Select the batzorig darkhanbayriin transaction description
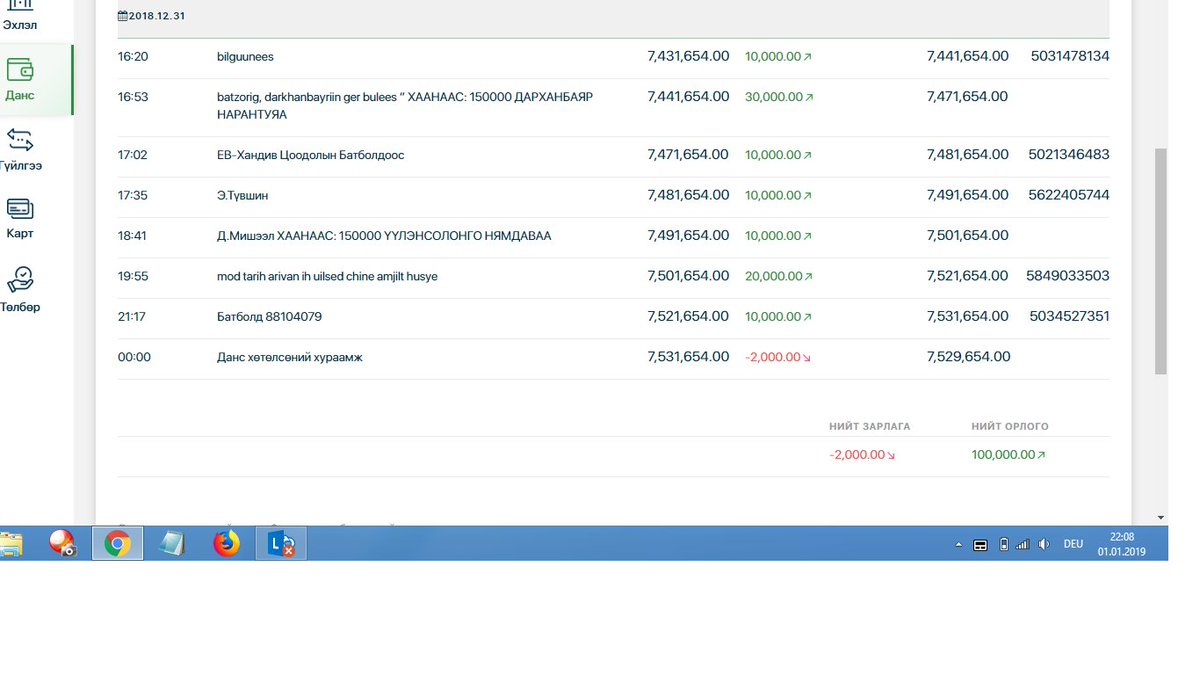1200x675 pixels. (405, 106)
